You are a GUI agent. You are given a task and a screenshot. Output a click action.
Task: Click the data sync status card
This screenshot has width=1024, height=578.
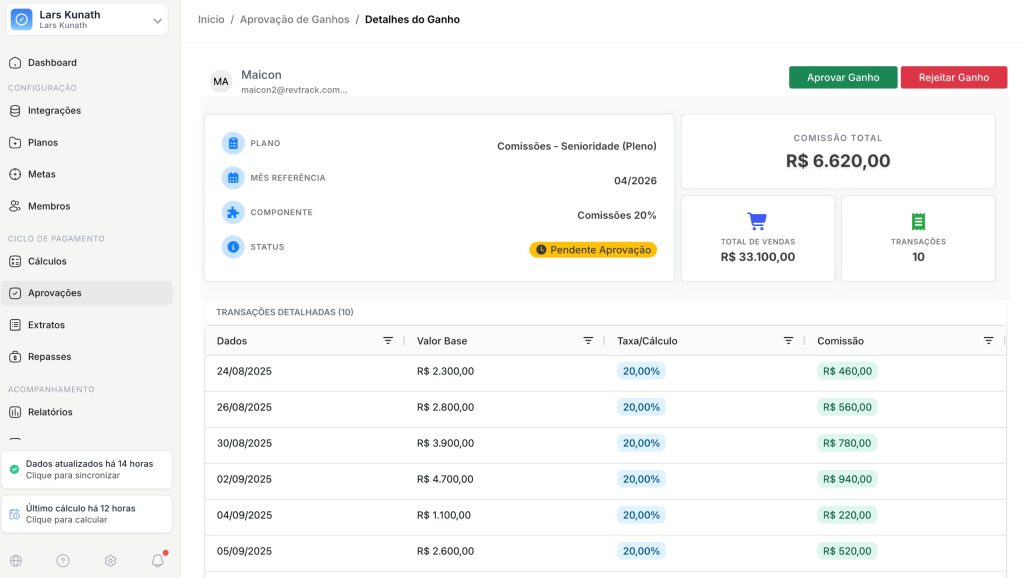point(87,469)
